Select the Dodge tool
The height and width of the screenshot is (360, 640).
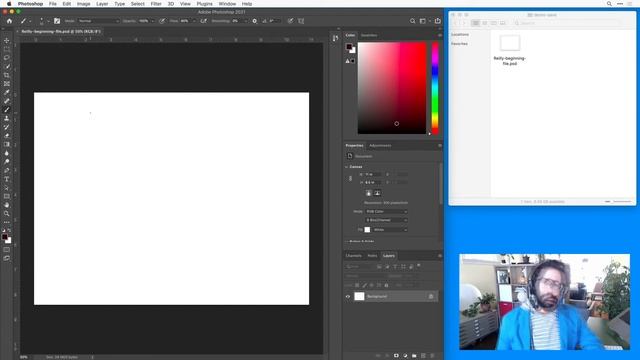pyautogui.click(x=7, y=162)
